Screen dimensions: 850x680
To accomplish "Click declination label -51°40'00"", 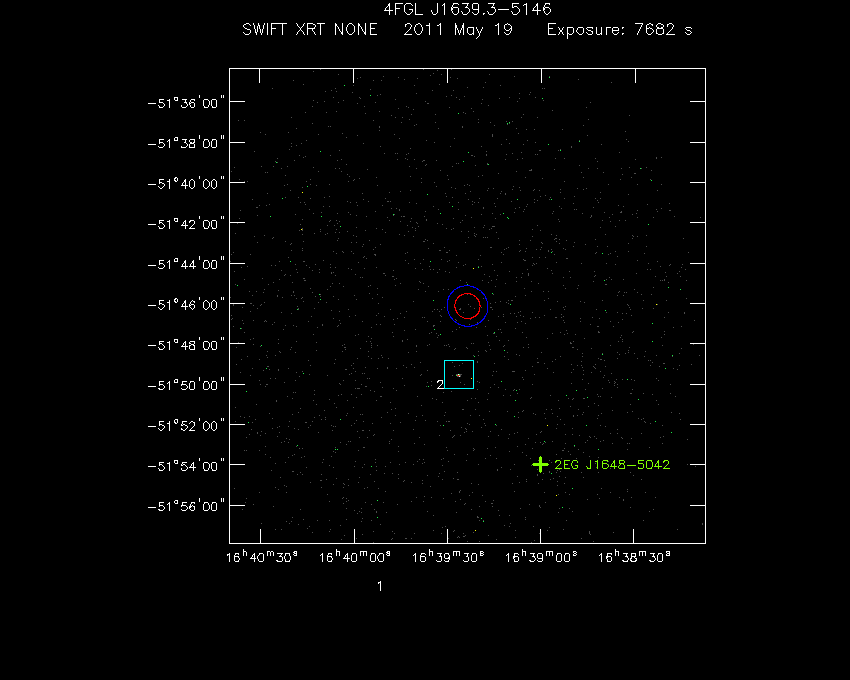I will pyautogui.click(x=186, y=184).
